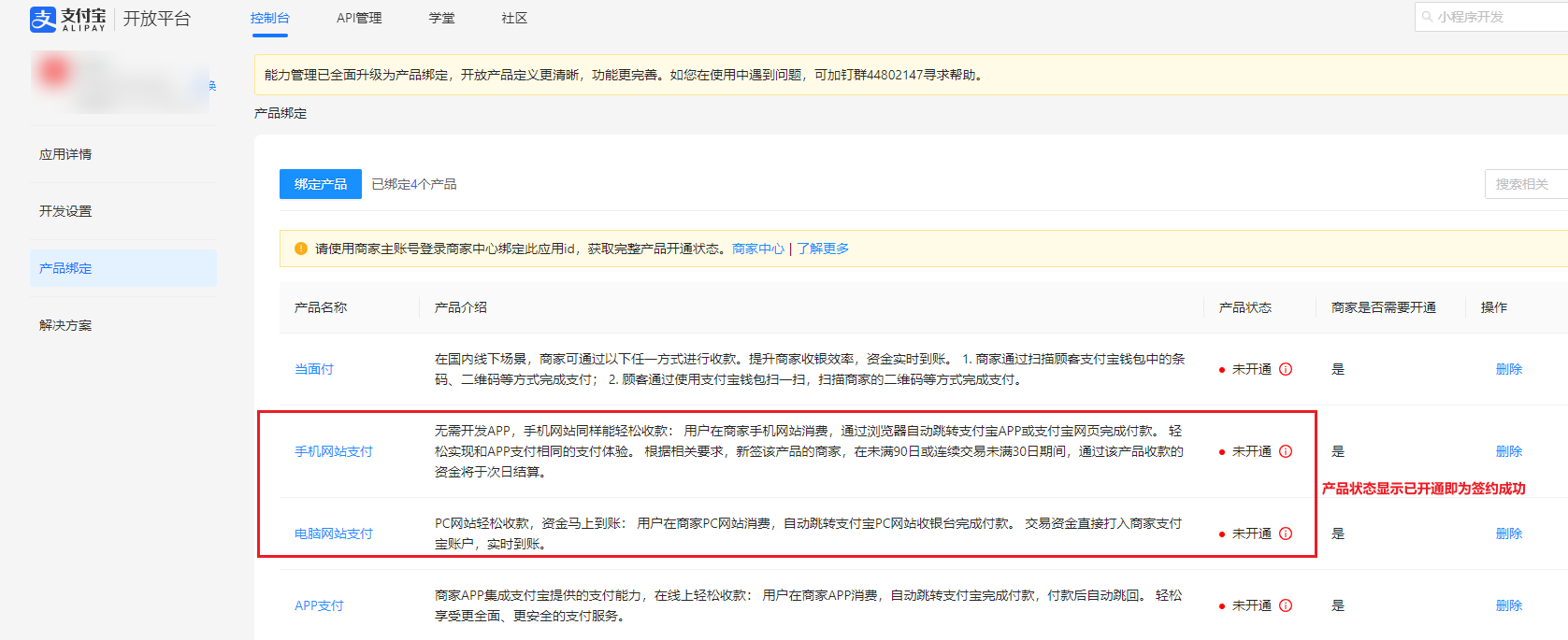The width and height of the screenshot is (1568, 640).
Task: Click 未开通 status in 电脑网站支付 row
Action: point(1252,533)
